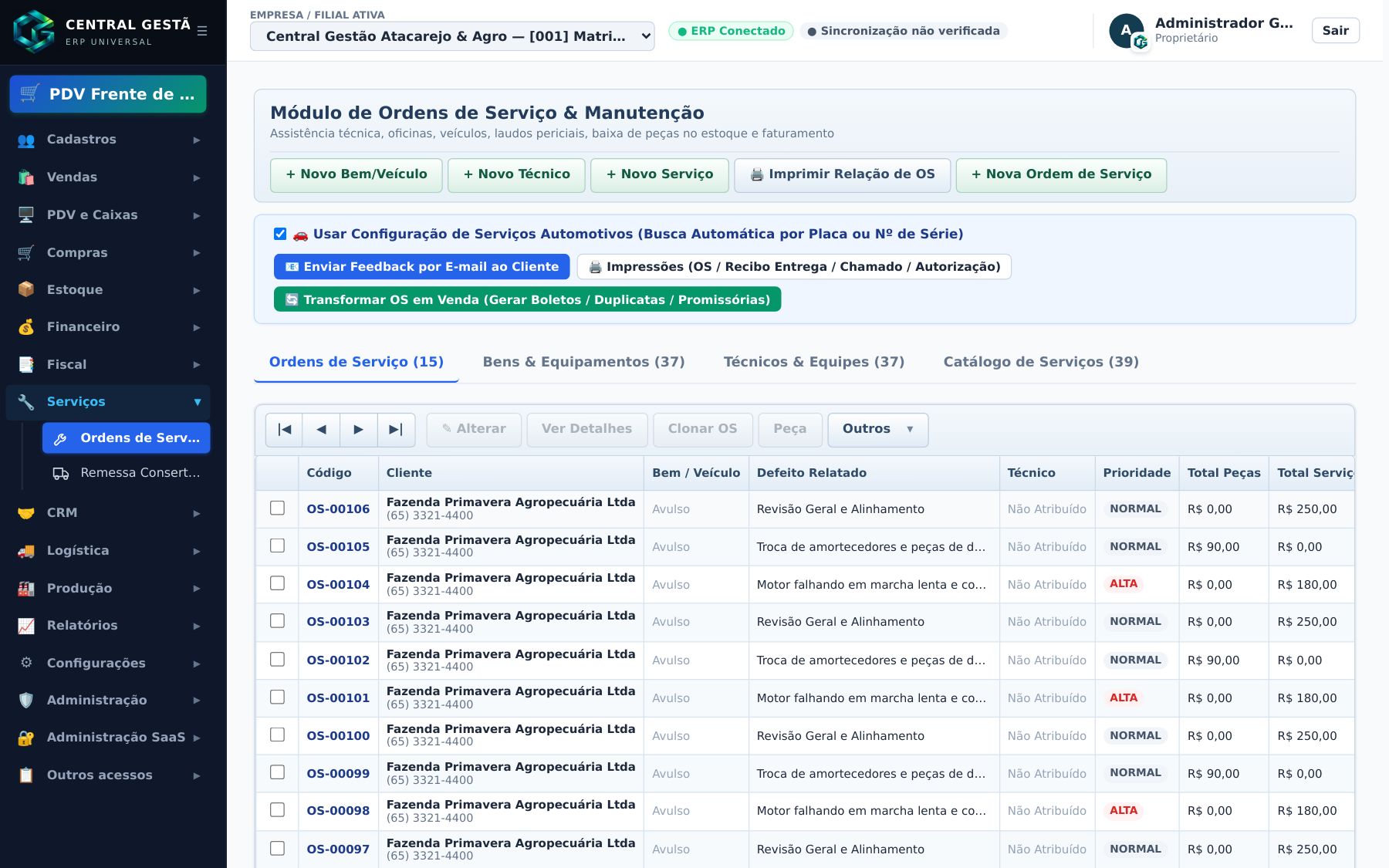The image size is (1389, 868).
Task: Open PDV Frente de caixa cart button
Action: click(x=108, y=94)
